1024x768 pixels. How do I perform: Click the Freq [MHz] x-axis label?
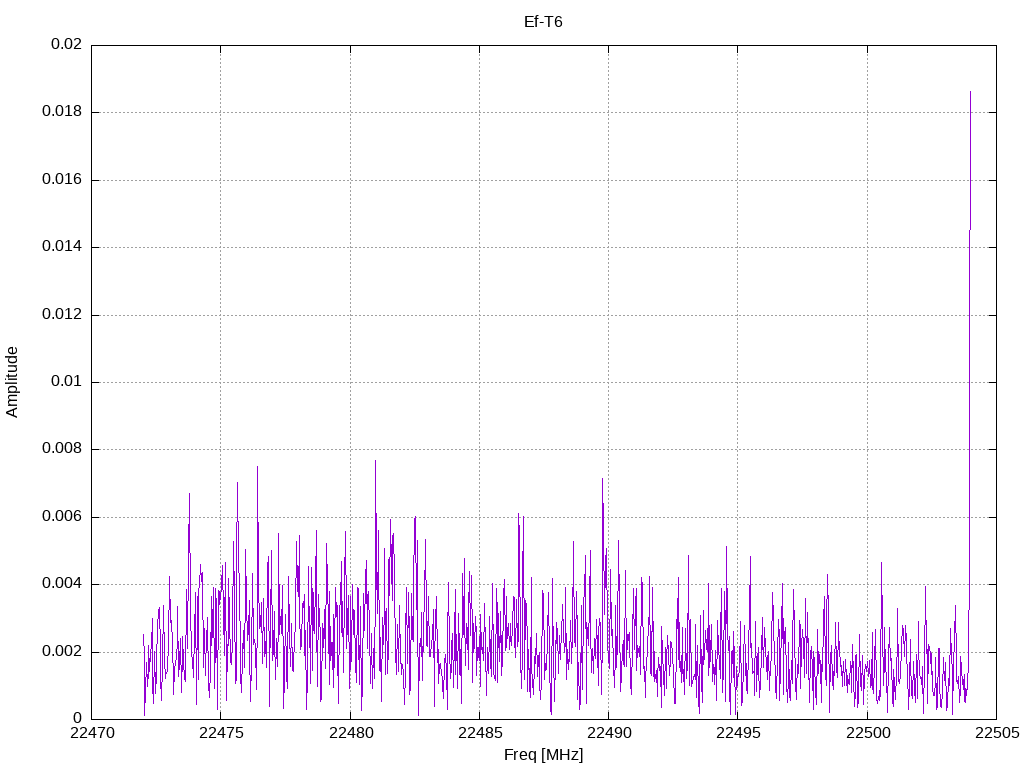543,755
